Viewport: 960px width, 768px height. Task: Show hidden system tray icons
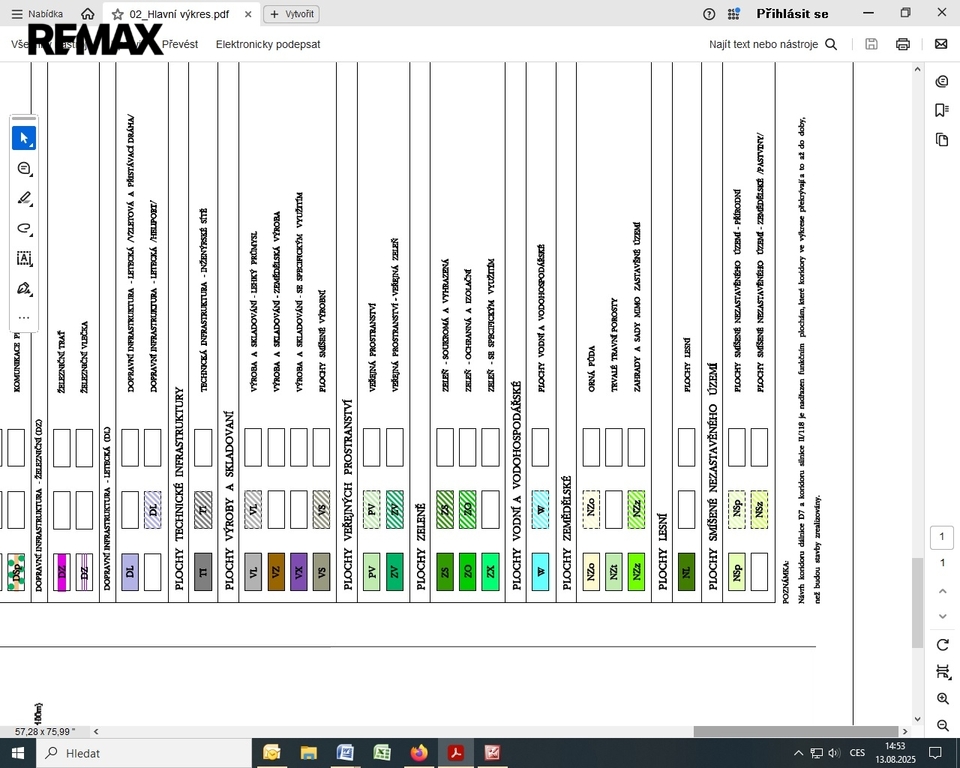[x=798, y=753]
